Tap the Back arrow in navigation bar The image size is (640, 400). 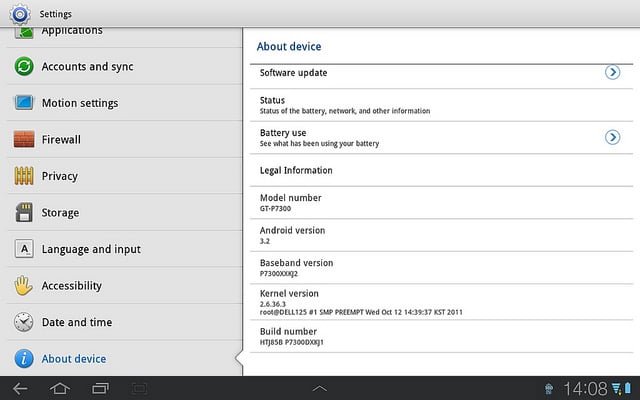click(x=20, y=388)
